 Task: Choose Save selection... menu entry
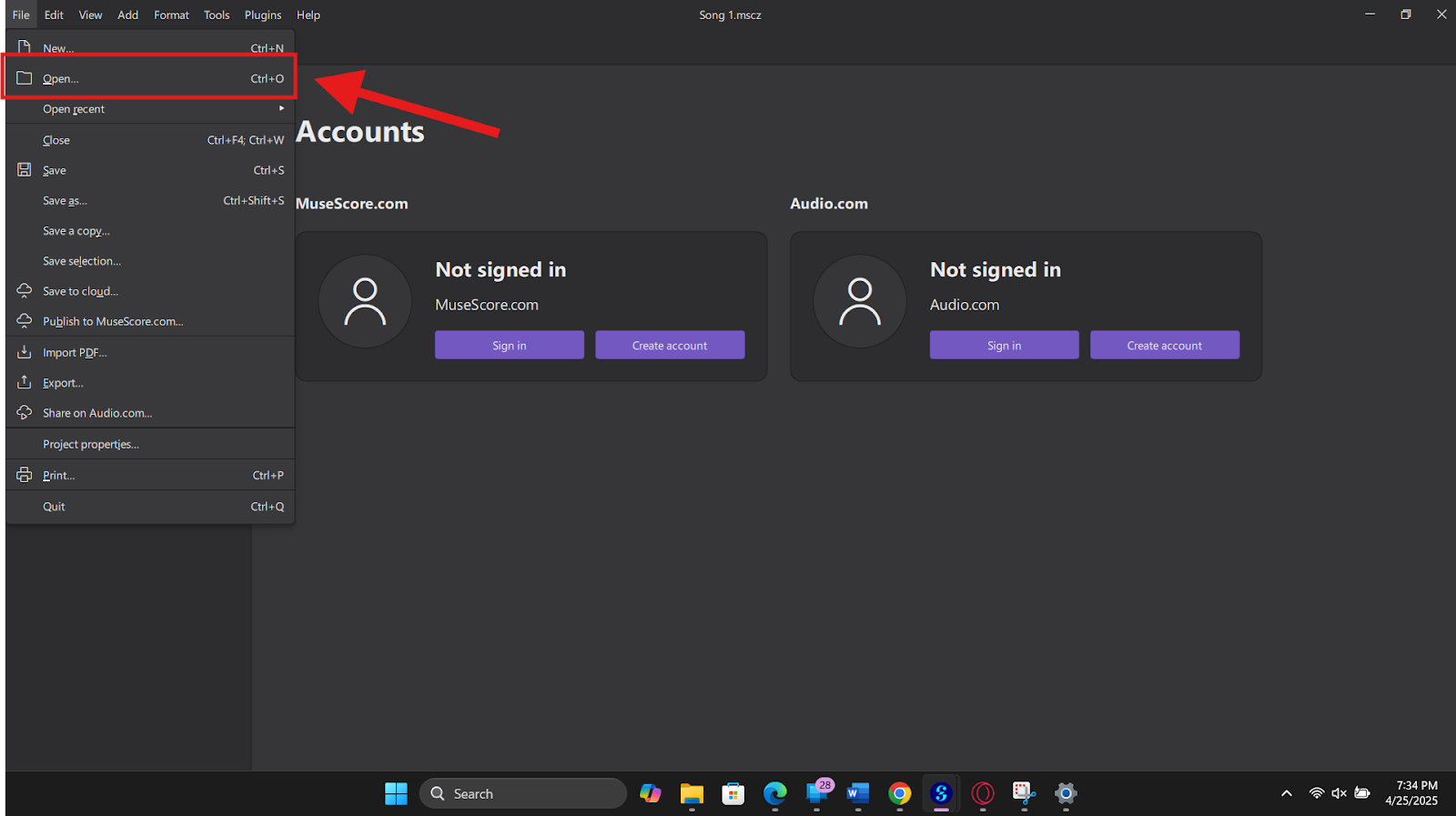pos(150,261)
